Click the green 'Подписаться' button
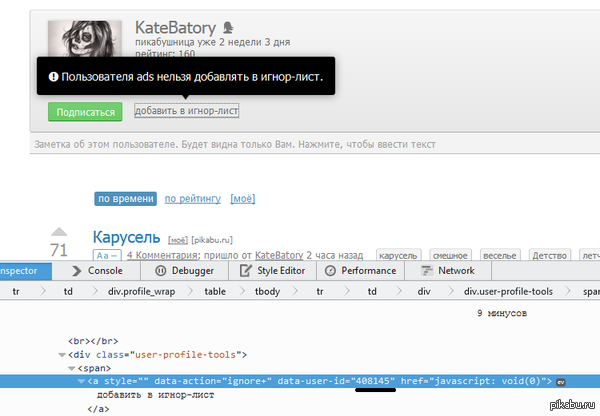The image size is (600, 416). pyautogui.click(x=85, y=112)
